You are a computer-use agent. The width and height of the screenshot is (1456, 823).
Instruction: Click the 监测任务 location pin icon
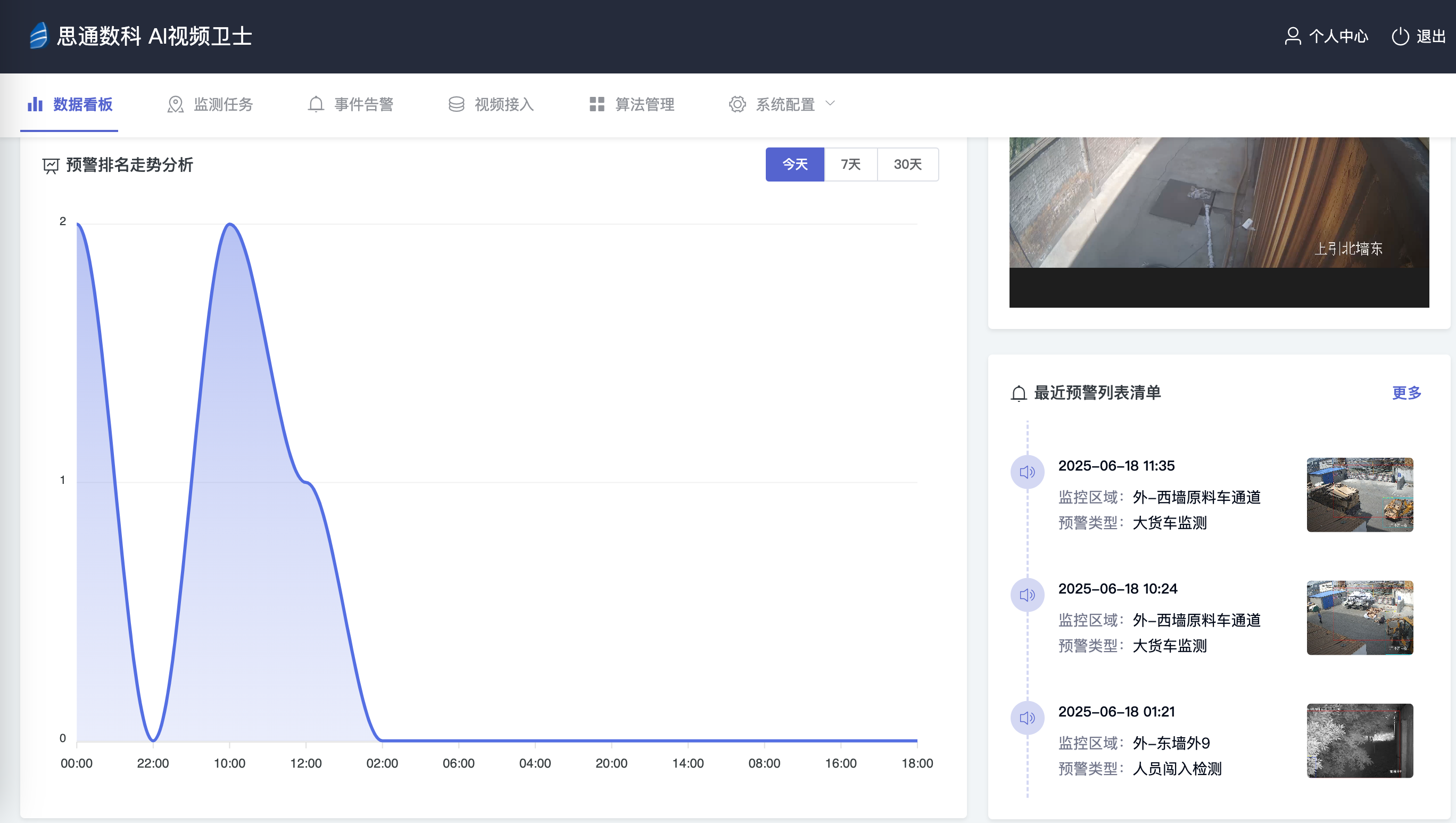point(175,104)
